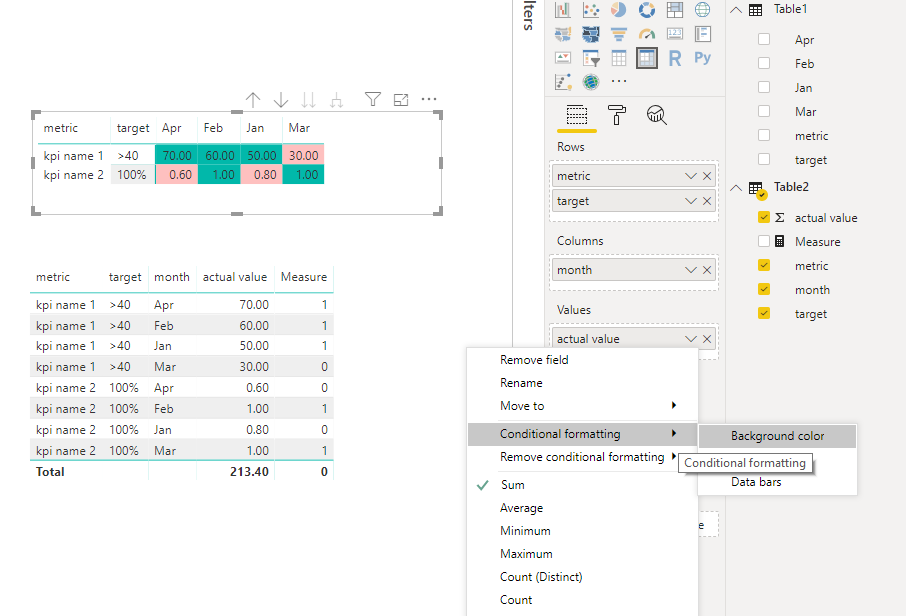Image resolution: width=915 pixels, height=616 pixels.
Task: Check the Measure field in Table2
Action: pyautogui.click(x=764, y=241)
